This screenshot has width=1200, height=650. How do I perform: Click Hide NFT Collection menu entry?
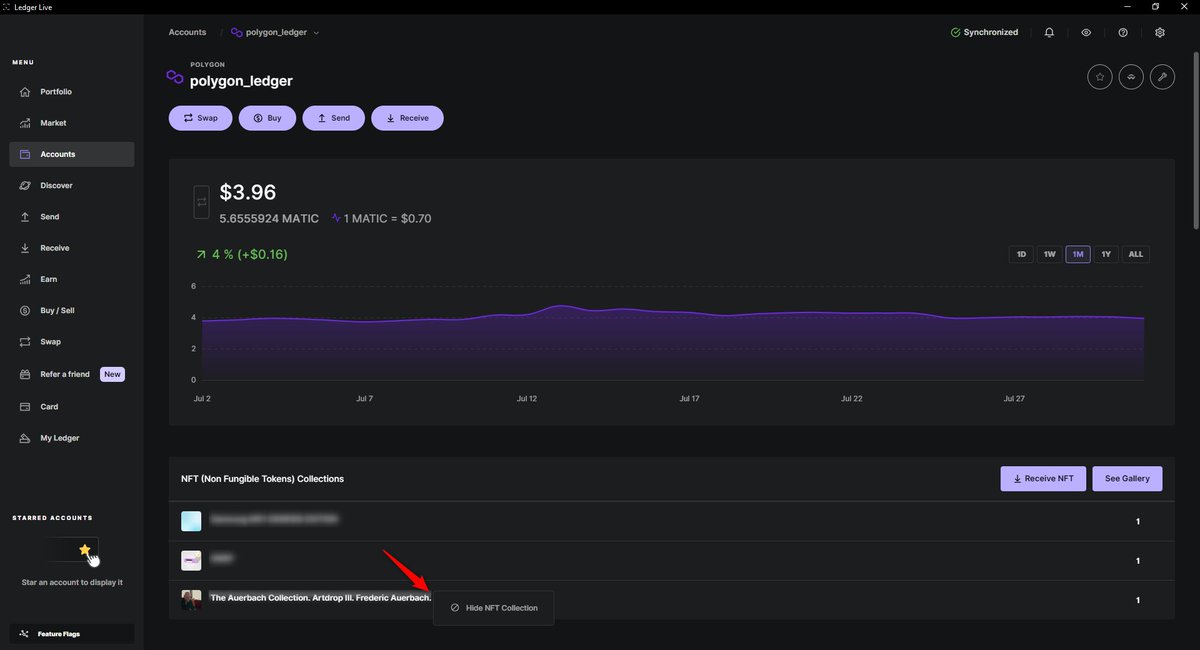point(493,608)
